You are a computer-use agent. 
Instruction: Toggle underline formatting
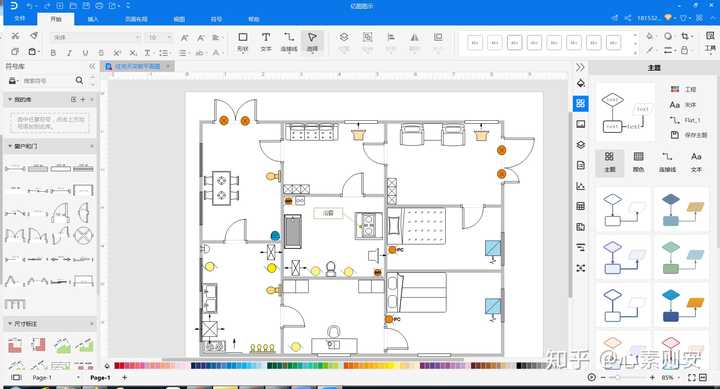pyautogui.click(x=85, y=53)
